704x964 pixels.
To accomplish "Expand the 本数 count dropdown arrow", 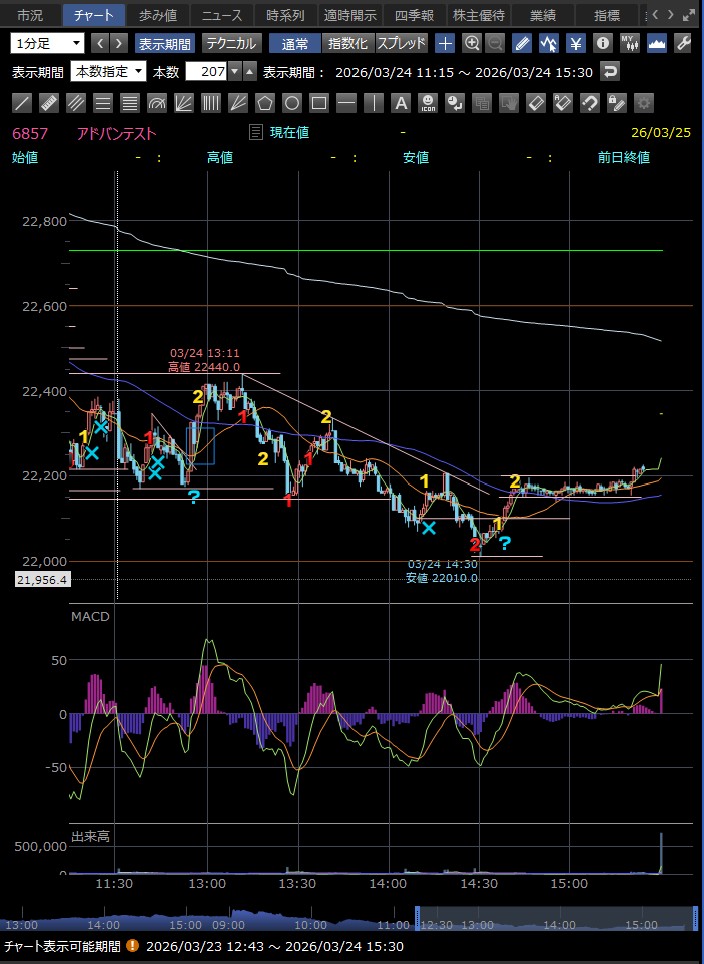I will point(235,72).
